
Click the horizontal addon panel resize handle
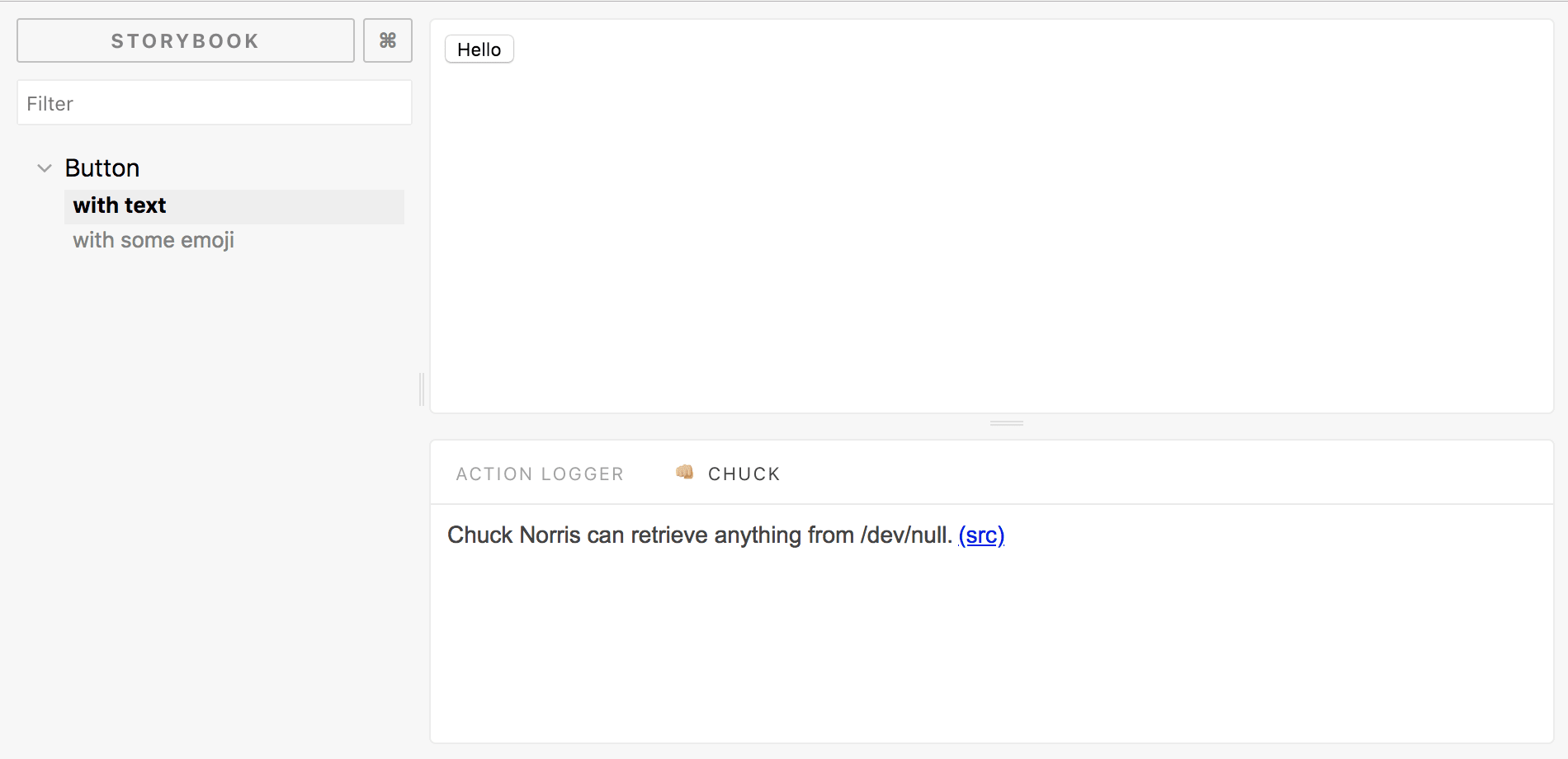coord(1006,423)
